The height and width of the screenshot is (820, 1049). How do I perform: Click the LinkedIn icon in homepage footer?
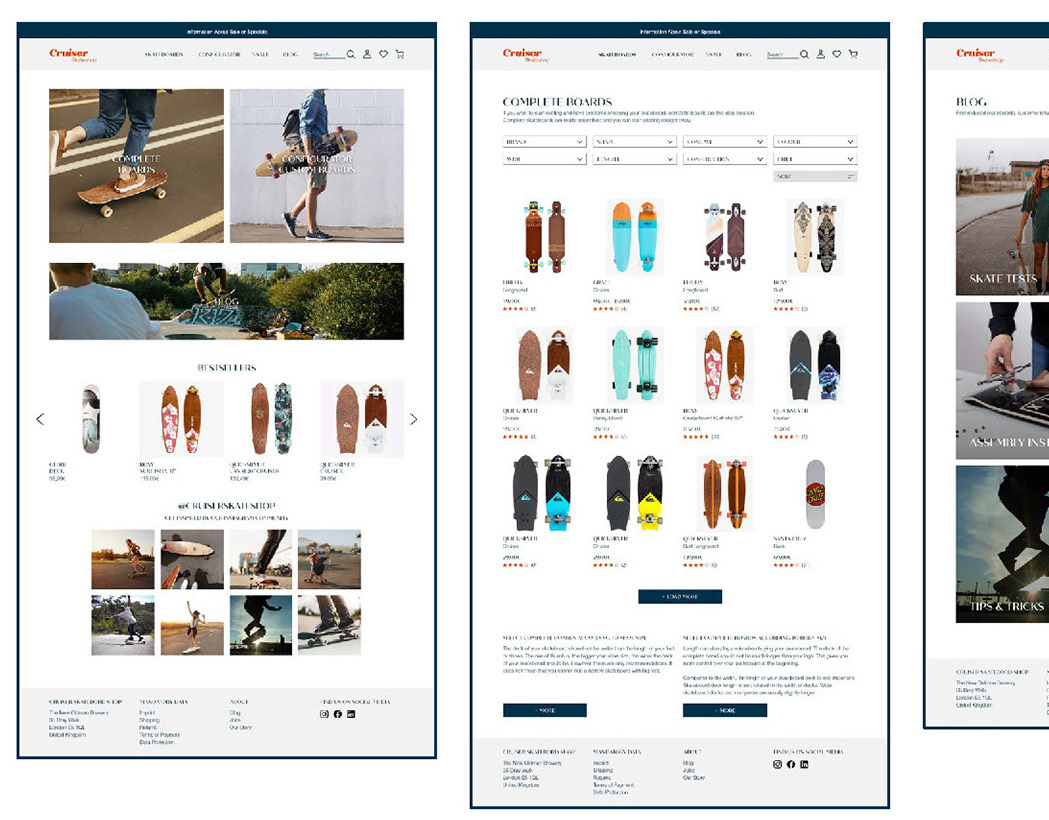click(351, 714)
